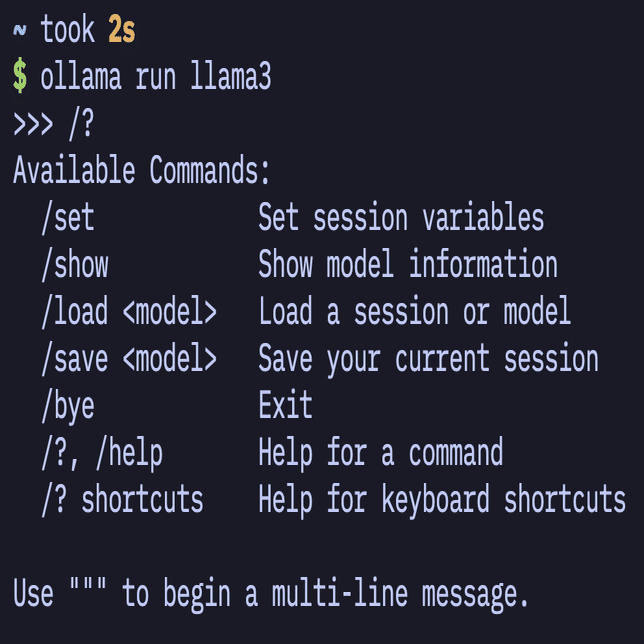The width and height of the screenshot is (644, 644).
Task: Click the 'Show model information' description
Action: click(x=408, y=265)
